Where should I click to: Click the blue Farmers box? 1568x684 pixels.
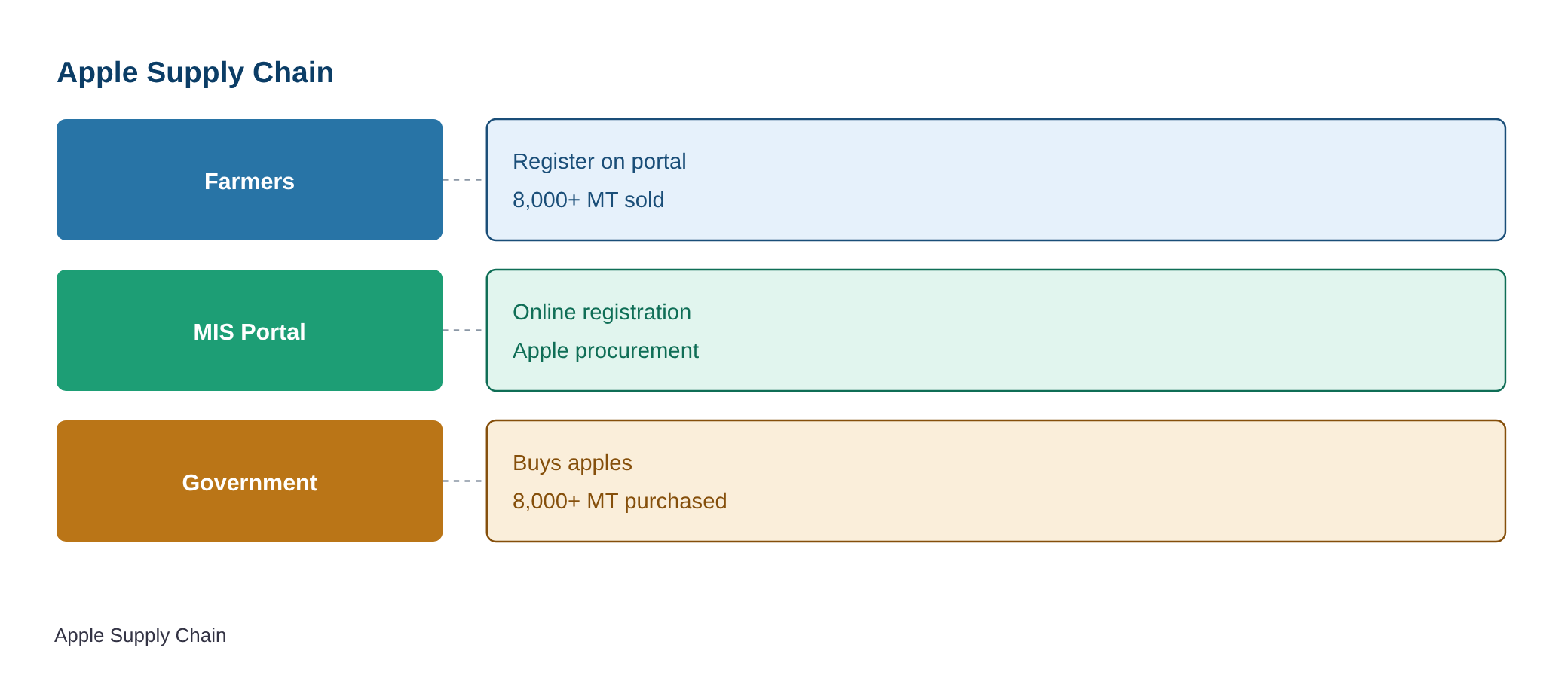(250, 179)
